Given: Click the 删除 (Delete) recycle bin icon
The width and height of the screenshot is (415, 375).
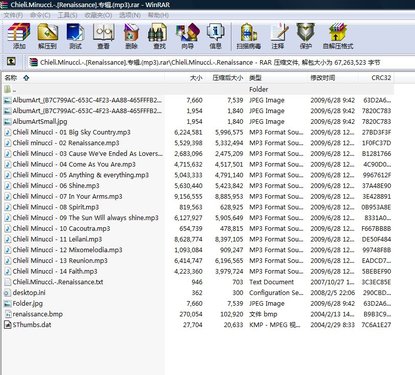Looking at the screenshot, I should pos(131,32).
